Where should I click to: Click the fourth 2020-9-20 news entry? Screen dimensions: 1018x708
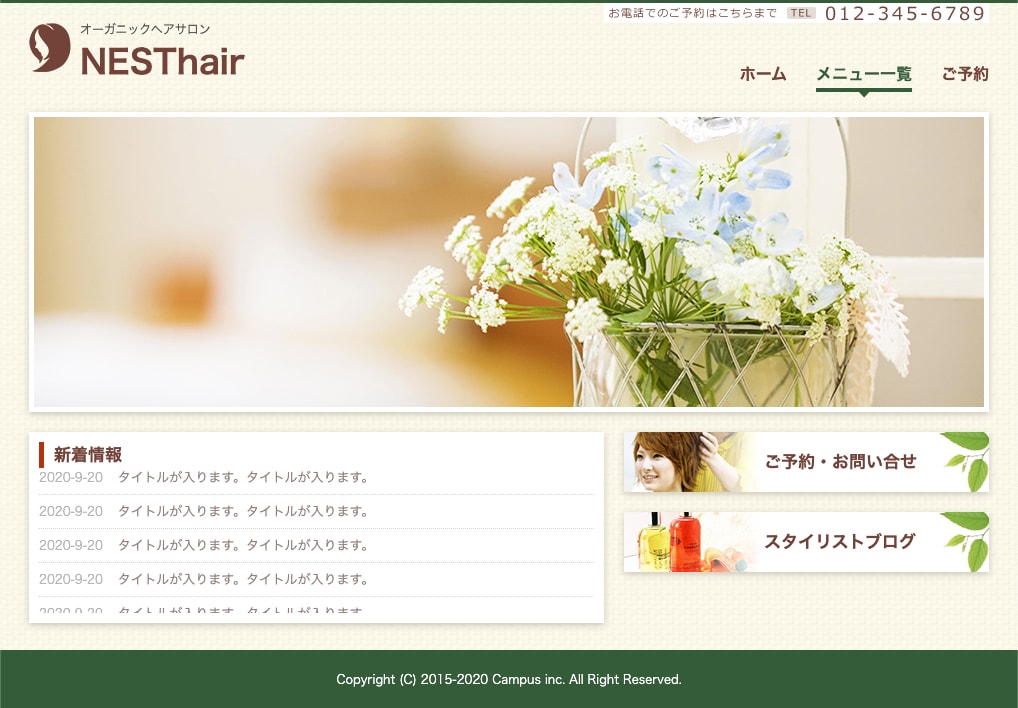[x=316, y=579]
